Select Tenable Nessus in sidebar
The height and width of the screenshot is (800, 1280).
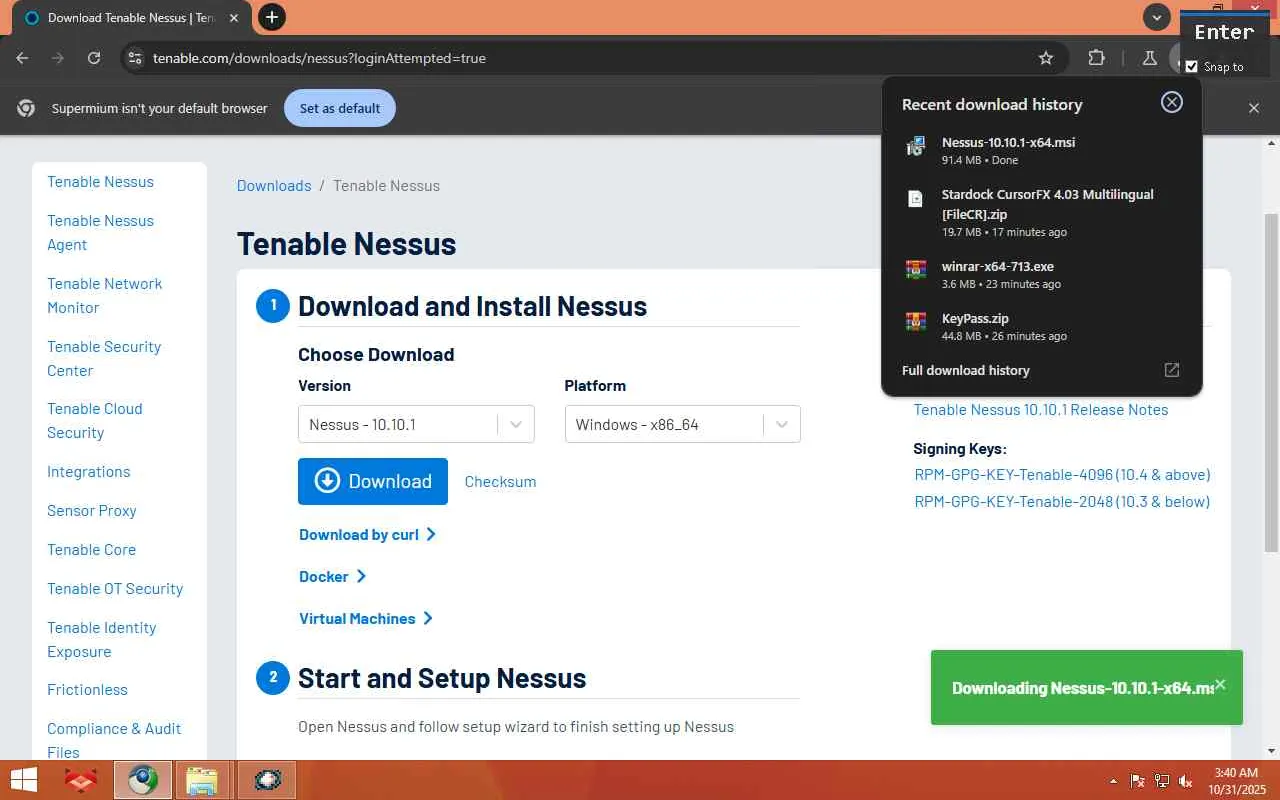point(100,181)
